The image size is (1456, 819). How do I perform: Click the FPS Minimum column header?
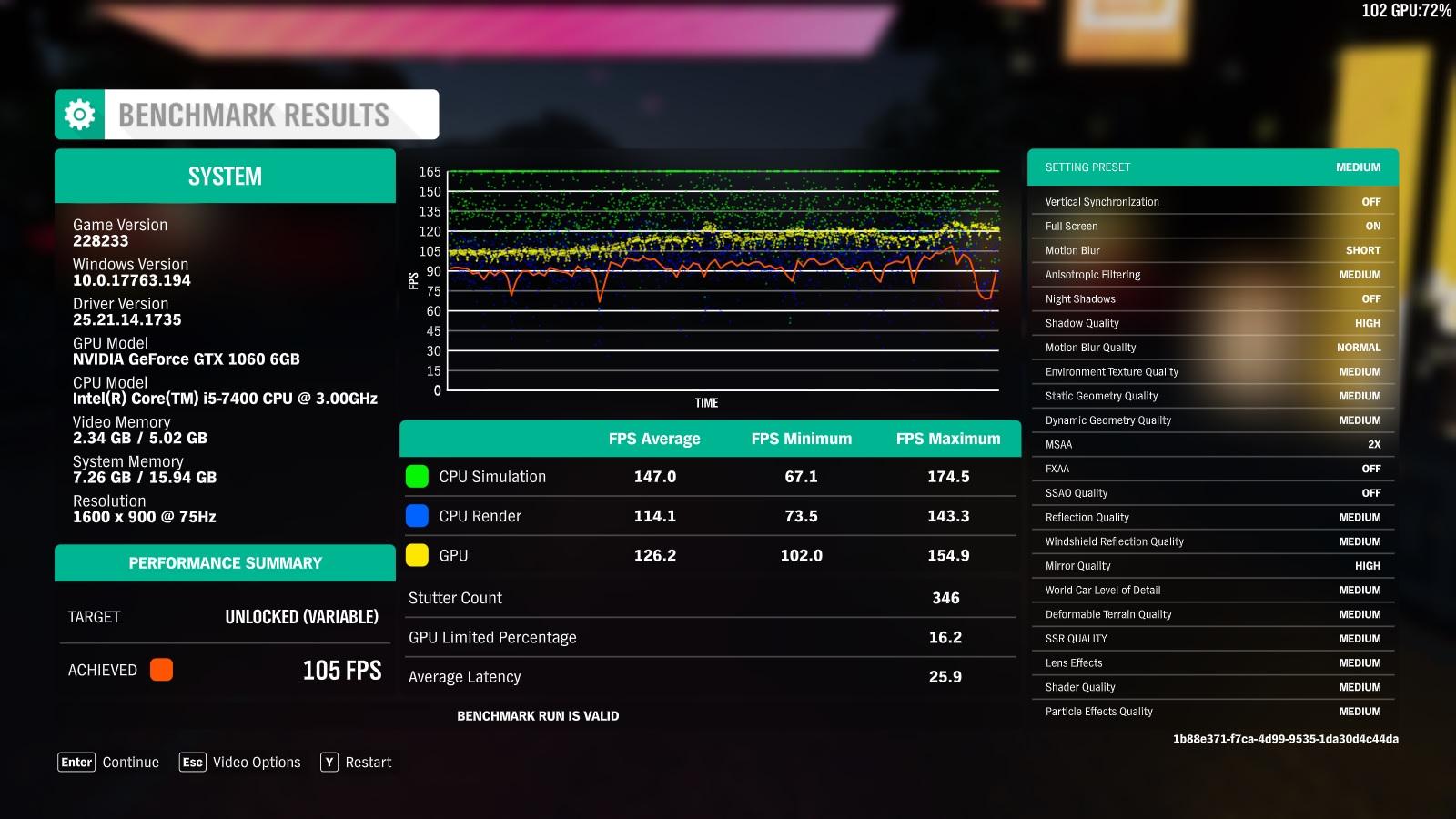(x=802, y=439)
